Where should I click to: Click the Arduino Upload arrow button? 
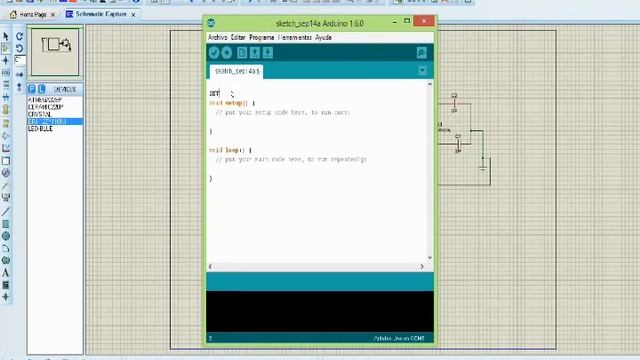tap(227, 53)
